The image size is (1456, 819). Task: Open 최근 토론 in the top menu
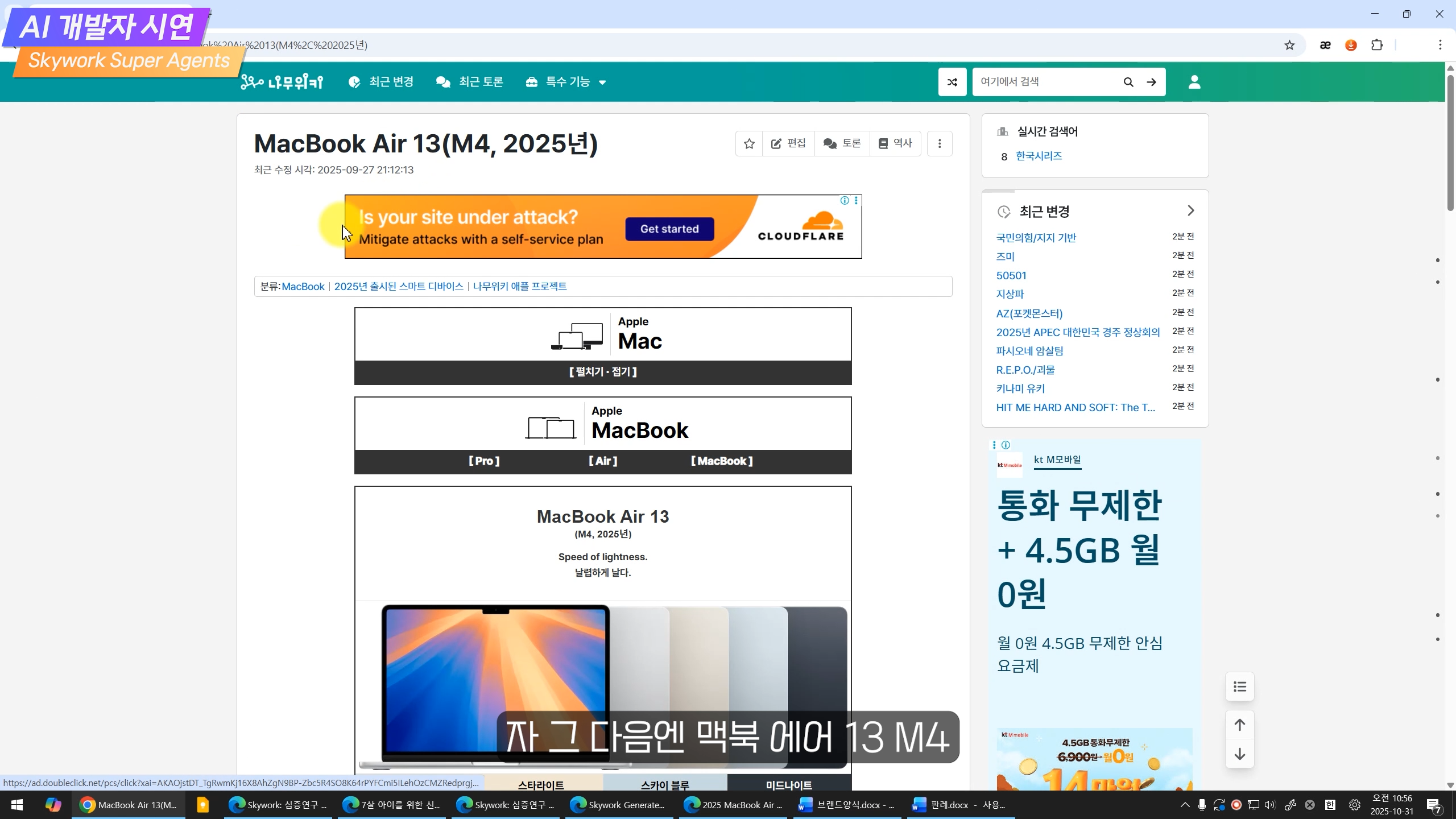470,82
